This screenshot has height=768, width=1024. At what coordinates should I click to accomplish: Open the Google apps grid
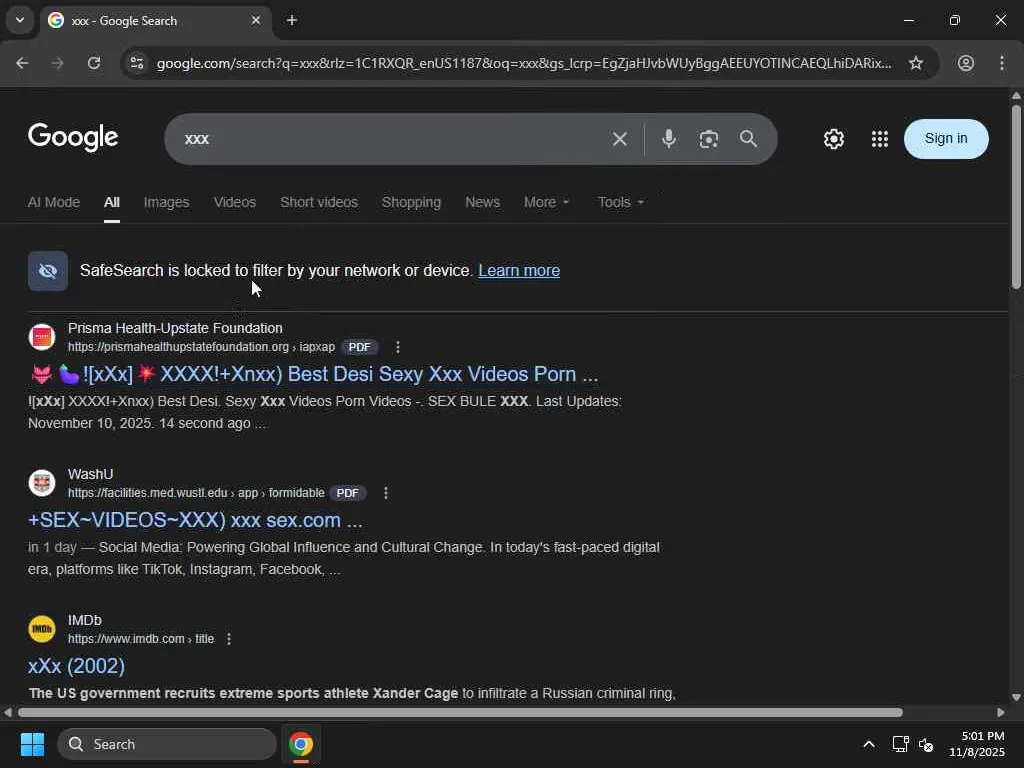click(880, 138)
